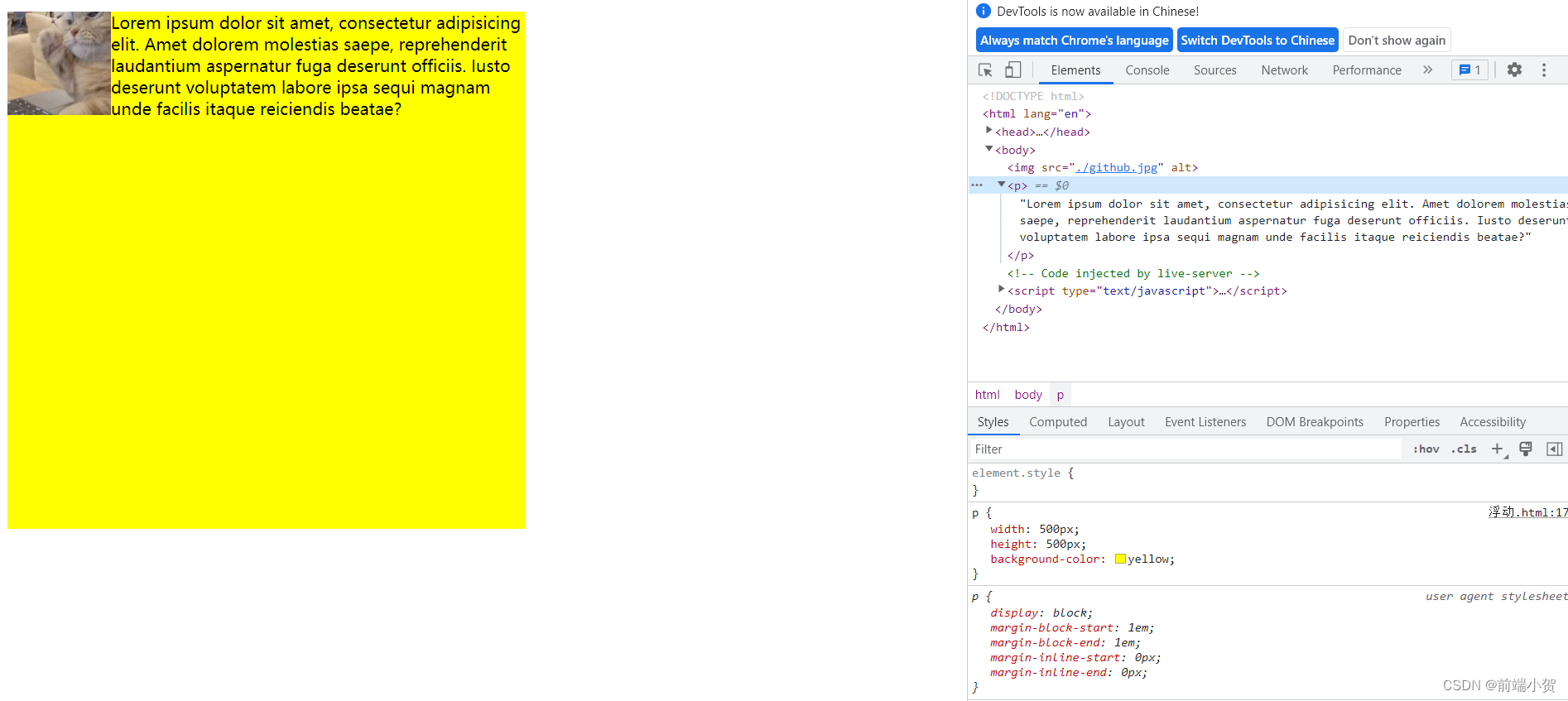Focus the Styles Filter input field
The width and height of the screenshot is (1568, 701).
(x=1186, y=449)
